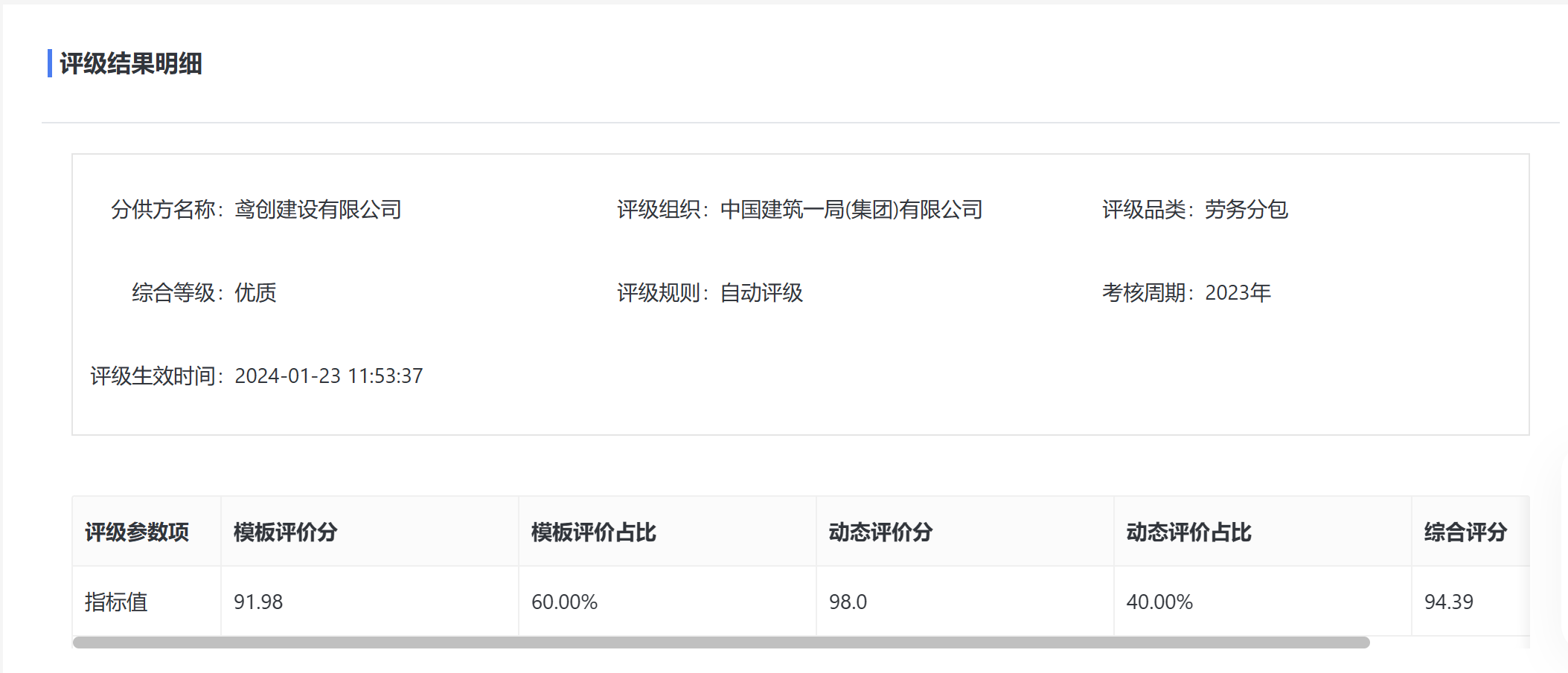Click the rating organization 中国建筑一局(集团)有限公司
1568x673 pixels.
click(x=851, y=210)
